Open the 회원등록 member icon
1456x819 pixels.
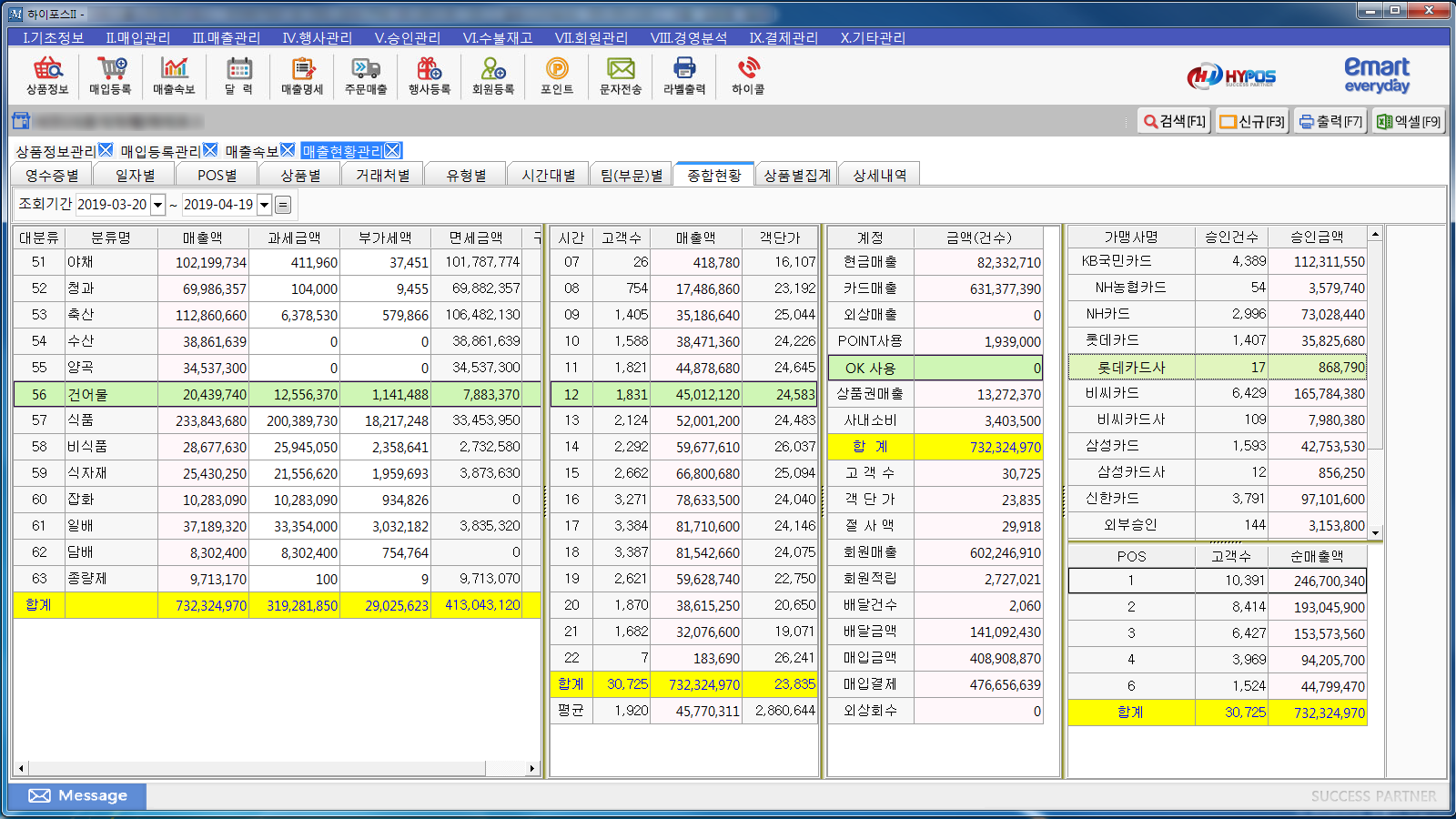click(x=493, y=76)
